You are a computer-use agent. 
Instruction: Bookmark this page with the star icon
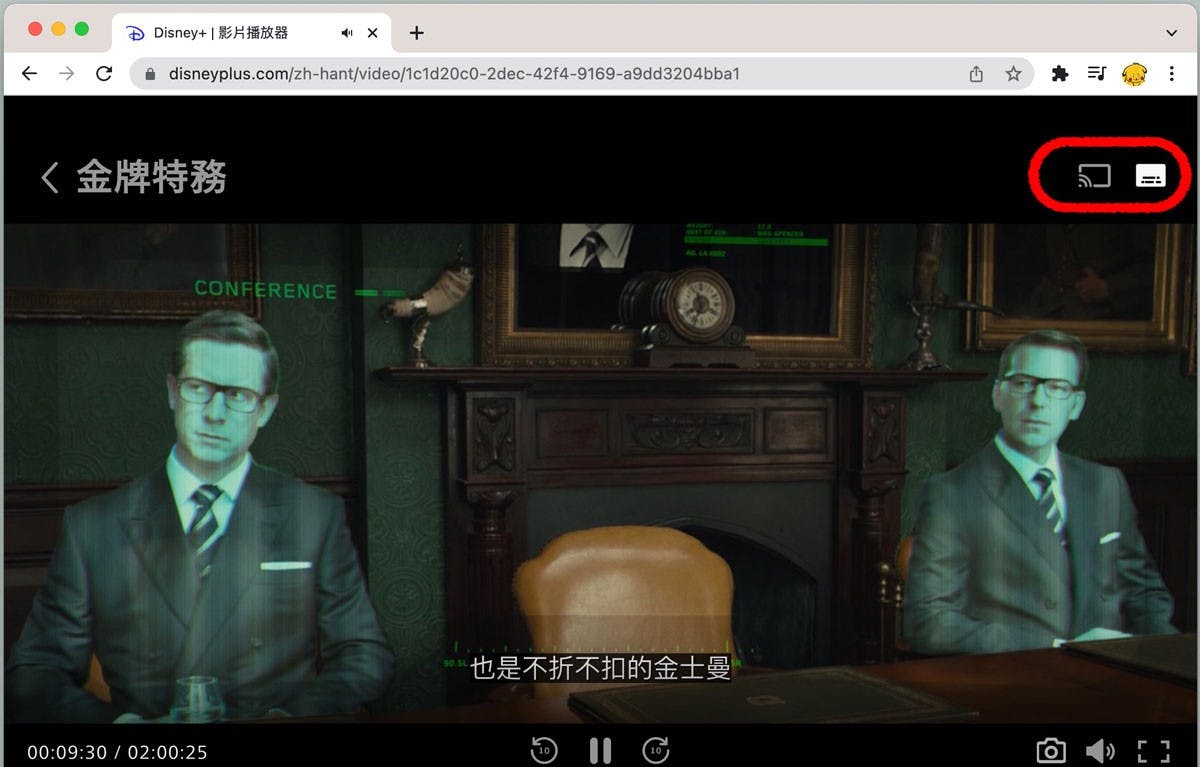[1013, 74]
